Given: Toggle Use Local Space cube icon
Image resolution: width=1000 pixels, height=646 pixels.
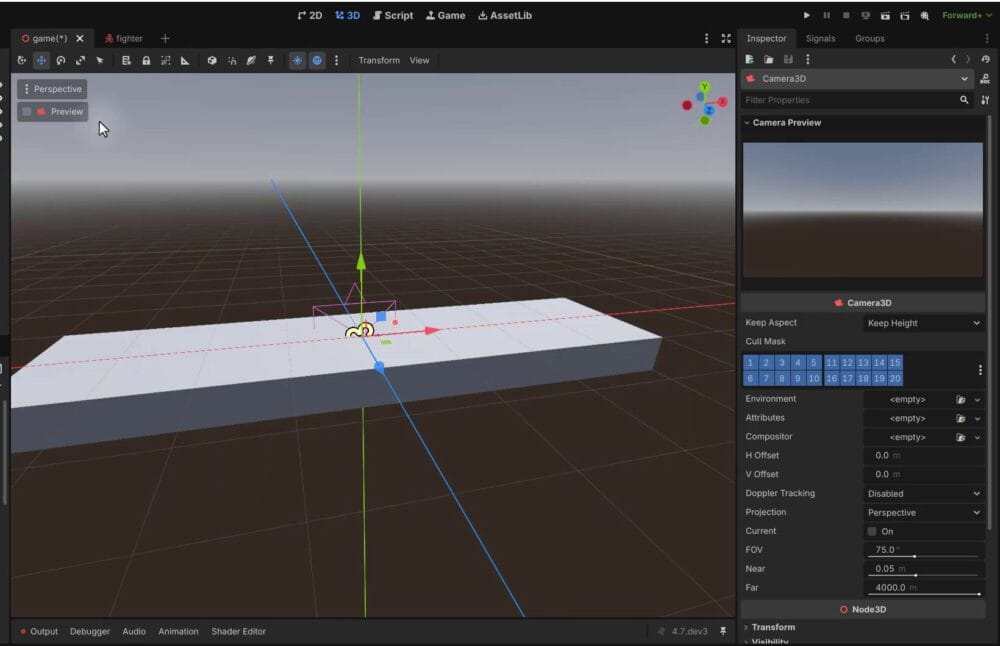Looking at the screenshot, I should point(212,61).
